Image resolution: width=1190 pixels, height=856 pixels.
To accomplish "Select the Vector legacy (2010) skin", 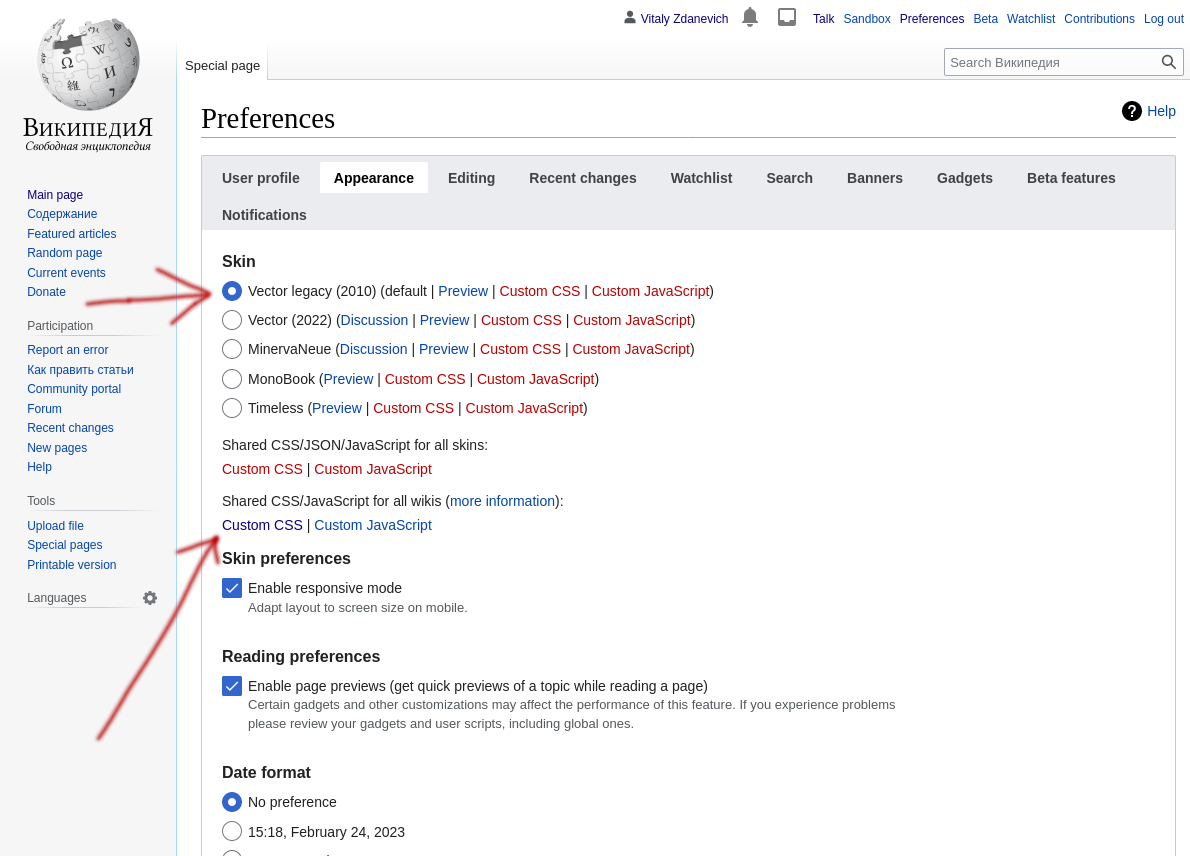I will tap(231, 291).
